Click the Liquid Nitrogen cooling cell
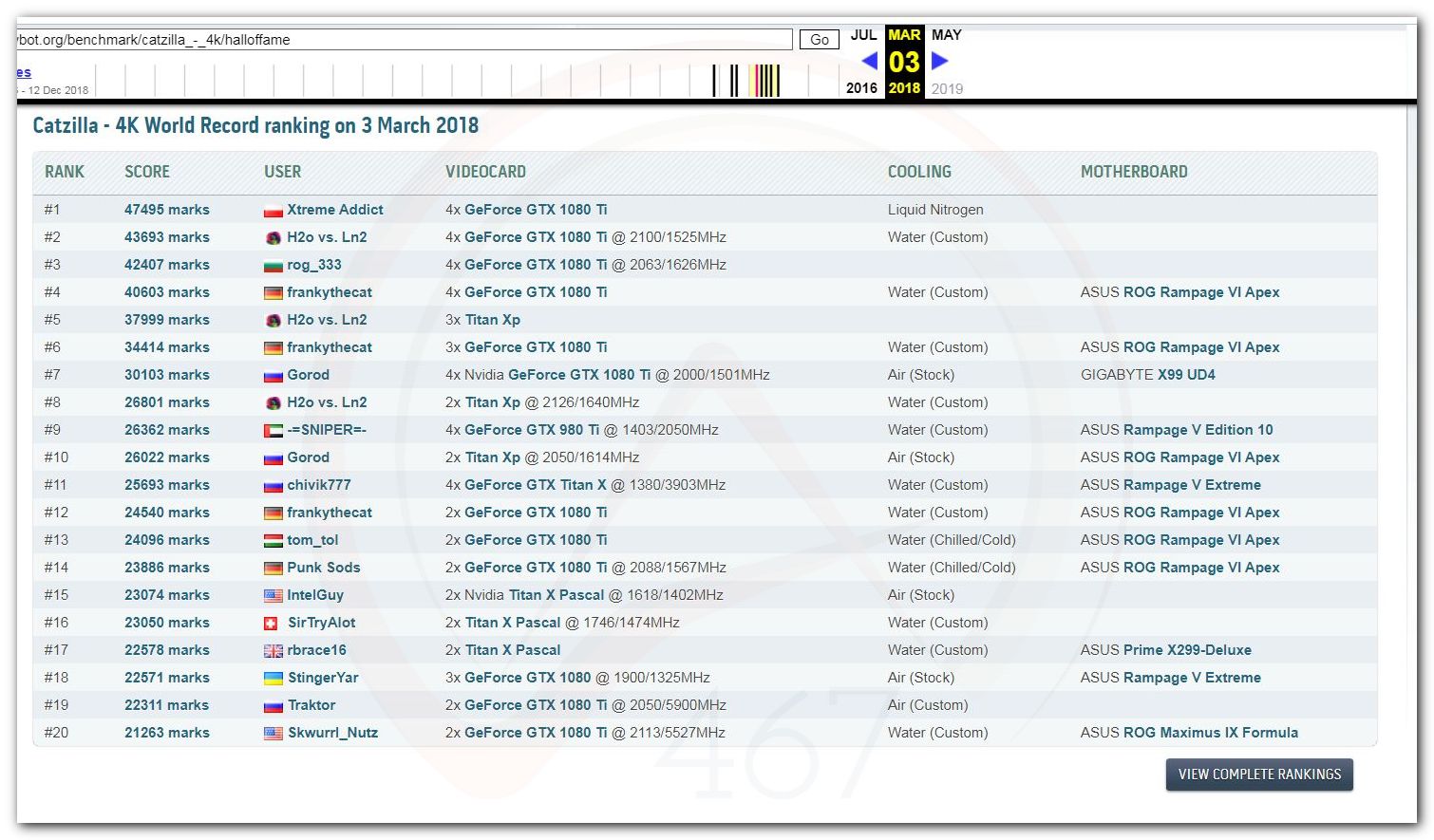 tap(935, 210)
